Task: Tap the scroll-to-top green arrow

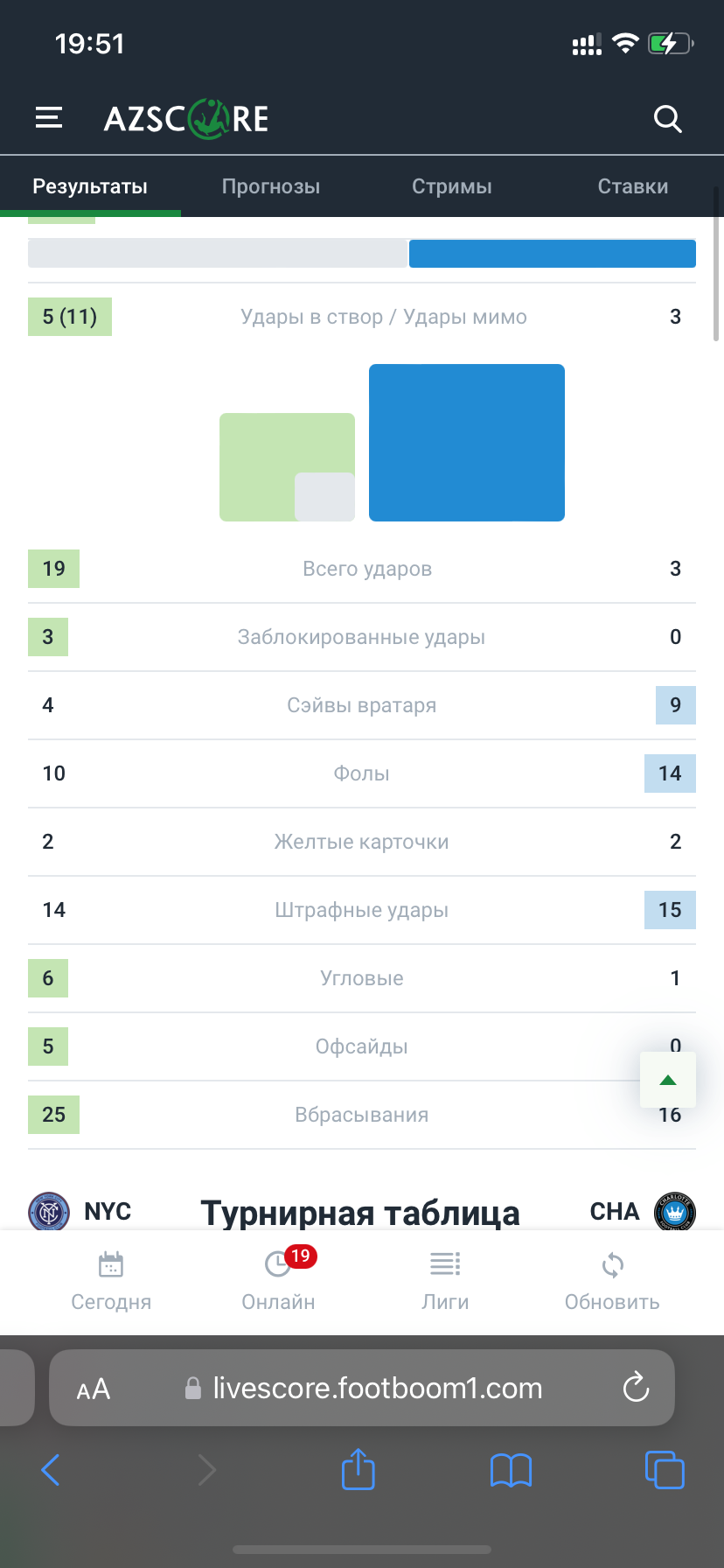Action: (x=668, y=1081)
